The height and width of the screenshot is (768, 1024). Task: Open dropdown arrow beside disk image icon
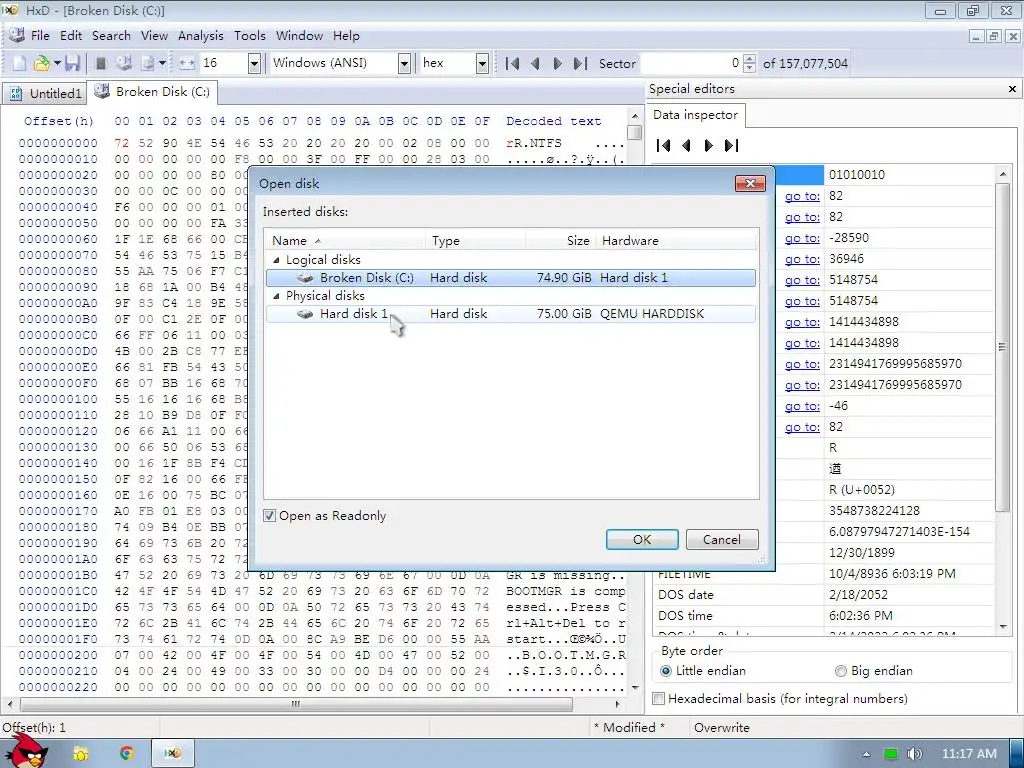[162, 63]
